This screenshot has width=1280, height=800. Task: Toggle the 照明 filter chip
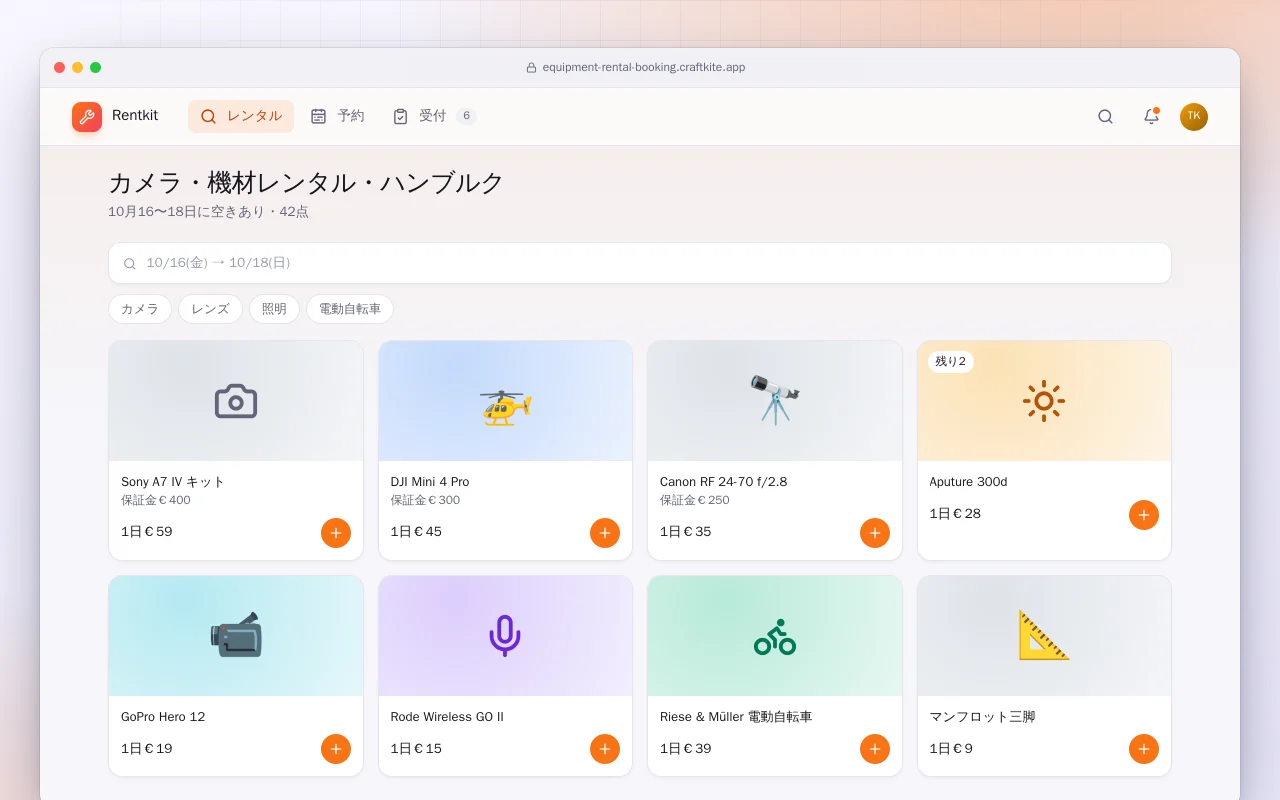274,309
